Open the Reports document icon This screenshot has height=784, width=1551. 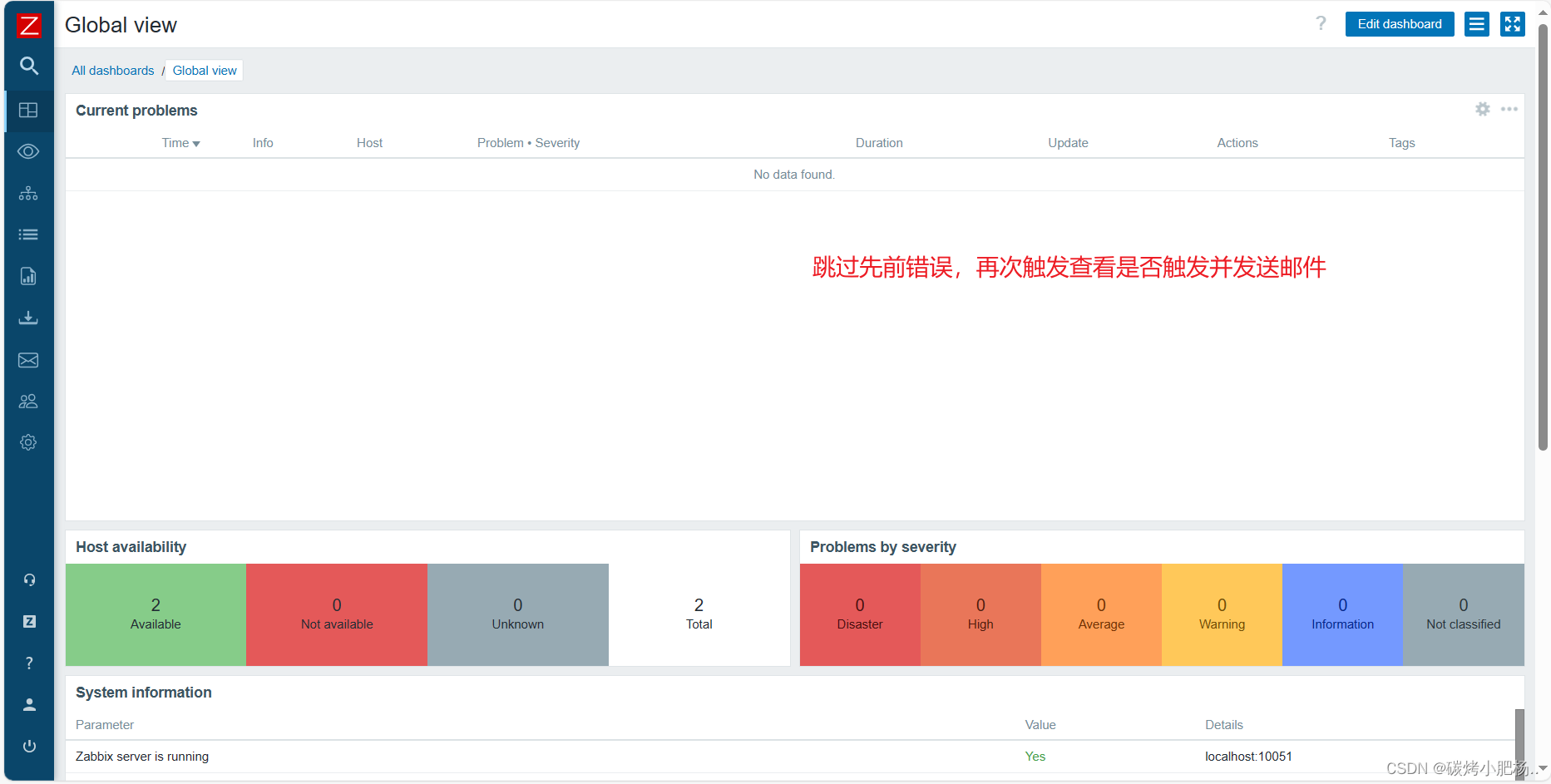click(x=29, y=276)
